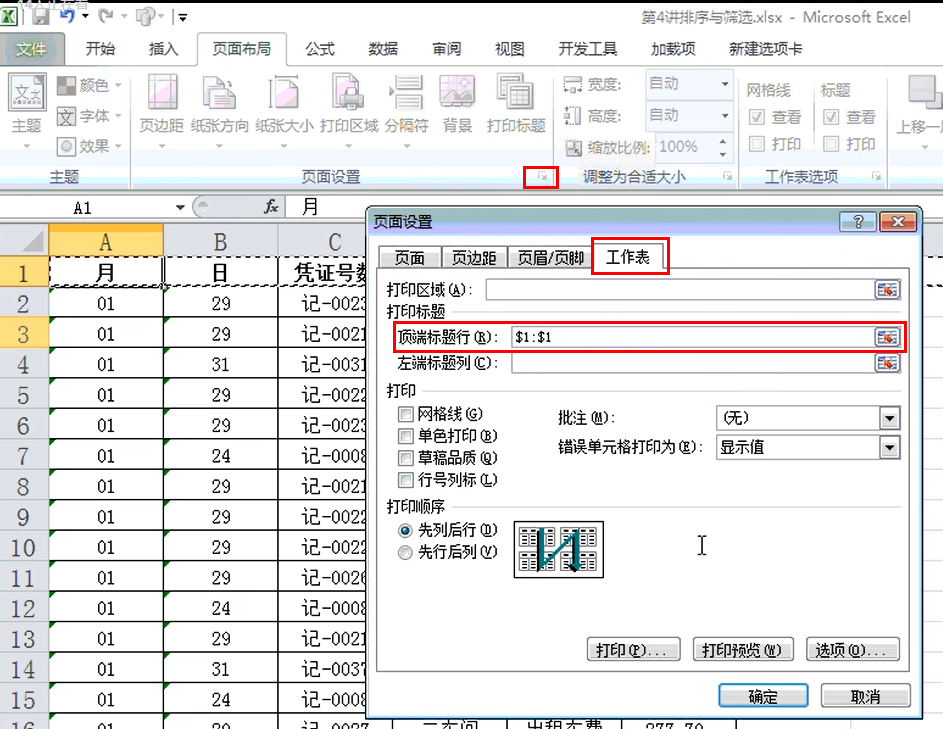Image resolution: width=943 pixels, height=729 pixels.
Task: Tick the 单色打印 checkbox
Action: [406, 436]
